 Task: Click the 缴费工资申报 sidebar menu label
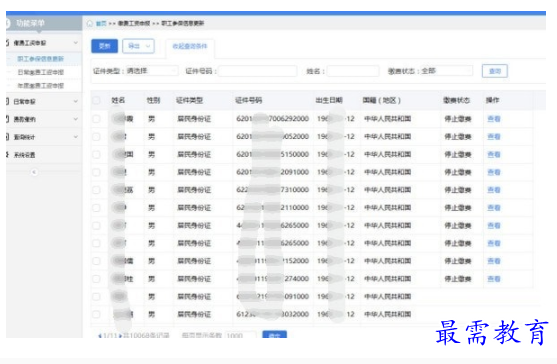click(30, 43)
